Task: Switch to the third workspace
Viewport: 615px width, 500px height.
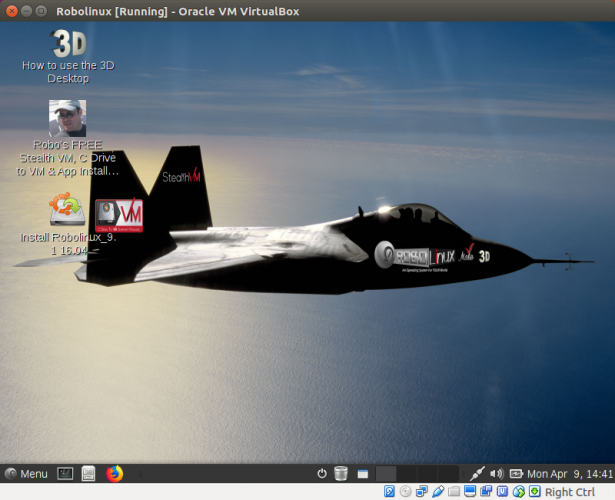Action: pyautogui.click(x=427, y=474)
